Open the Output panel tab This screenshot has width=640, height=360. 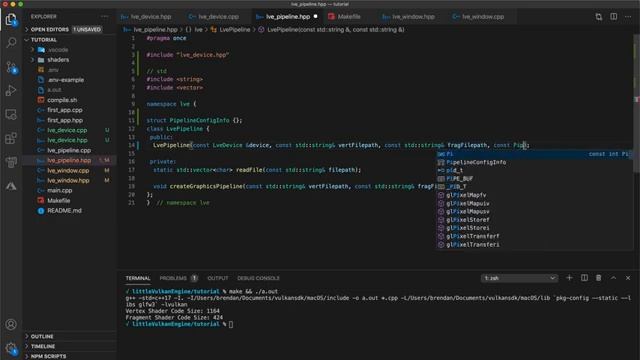pos(218,278)
